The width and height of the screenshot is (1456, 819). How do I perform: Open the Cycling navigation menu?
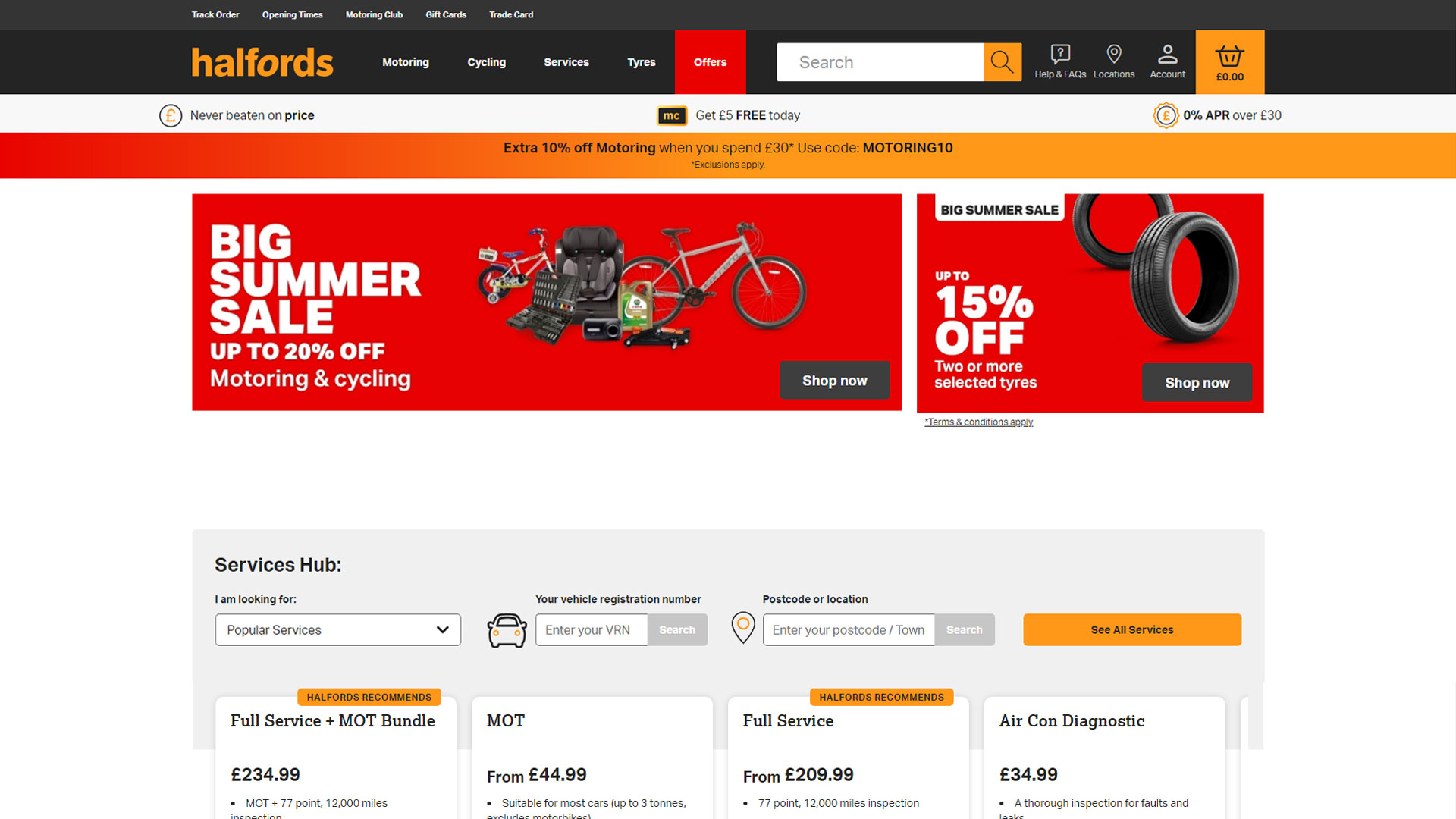[x=486, y=62]
